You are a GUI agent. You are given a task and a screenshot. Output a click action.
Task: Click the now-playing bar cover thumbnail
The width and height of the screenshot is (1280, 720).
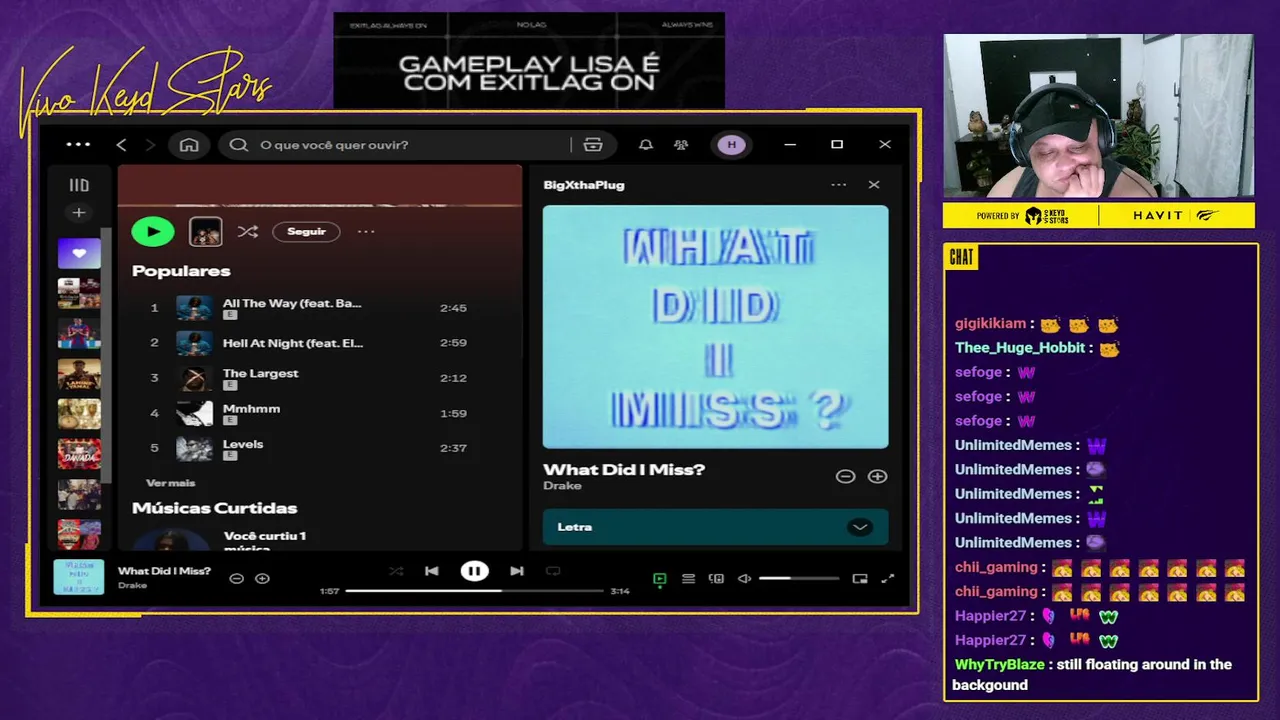coord(78,577)
